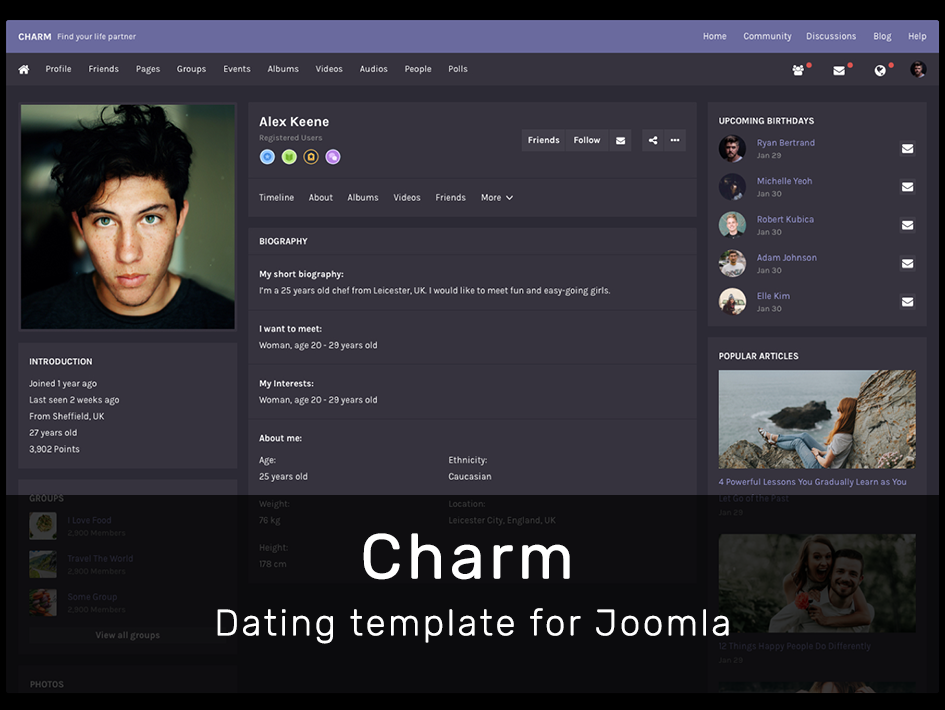Viewport: 945px width, 710px height.
Task: Click the Friends status button on the profile
Action: pos(543,140)
